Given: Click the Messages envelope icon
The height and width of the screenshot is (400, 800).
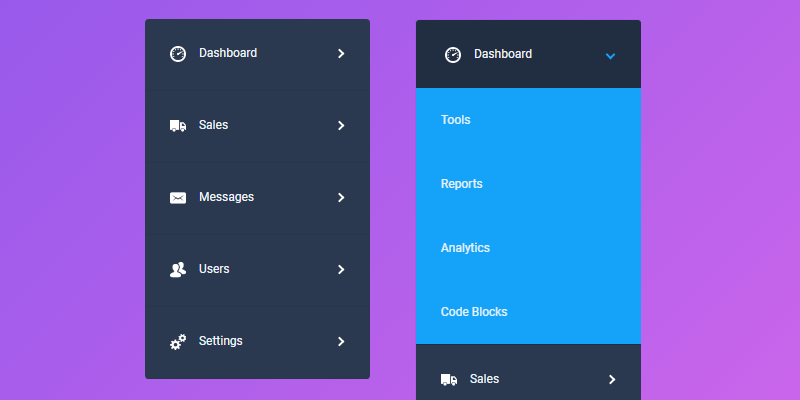Looking at the screenshot, I should pos(178,198).
